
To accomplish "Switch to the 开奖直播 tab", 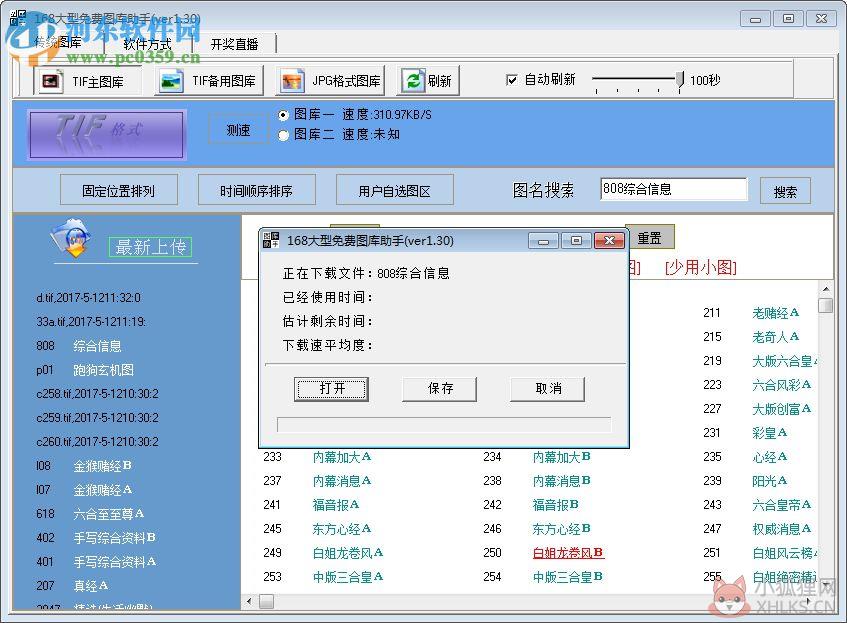I will click(x=234, y=44).
